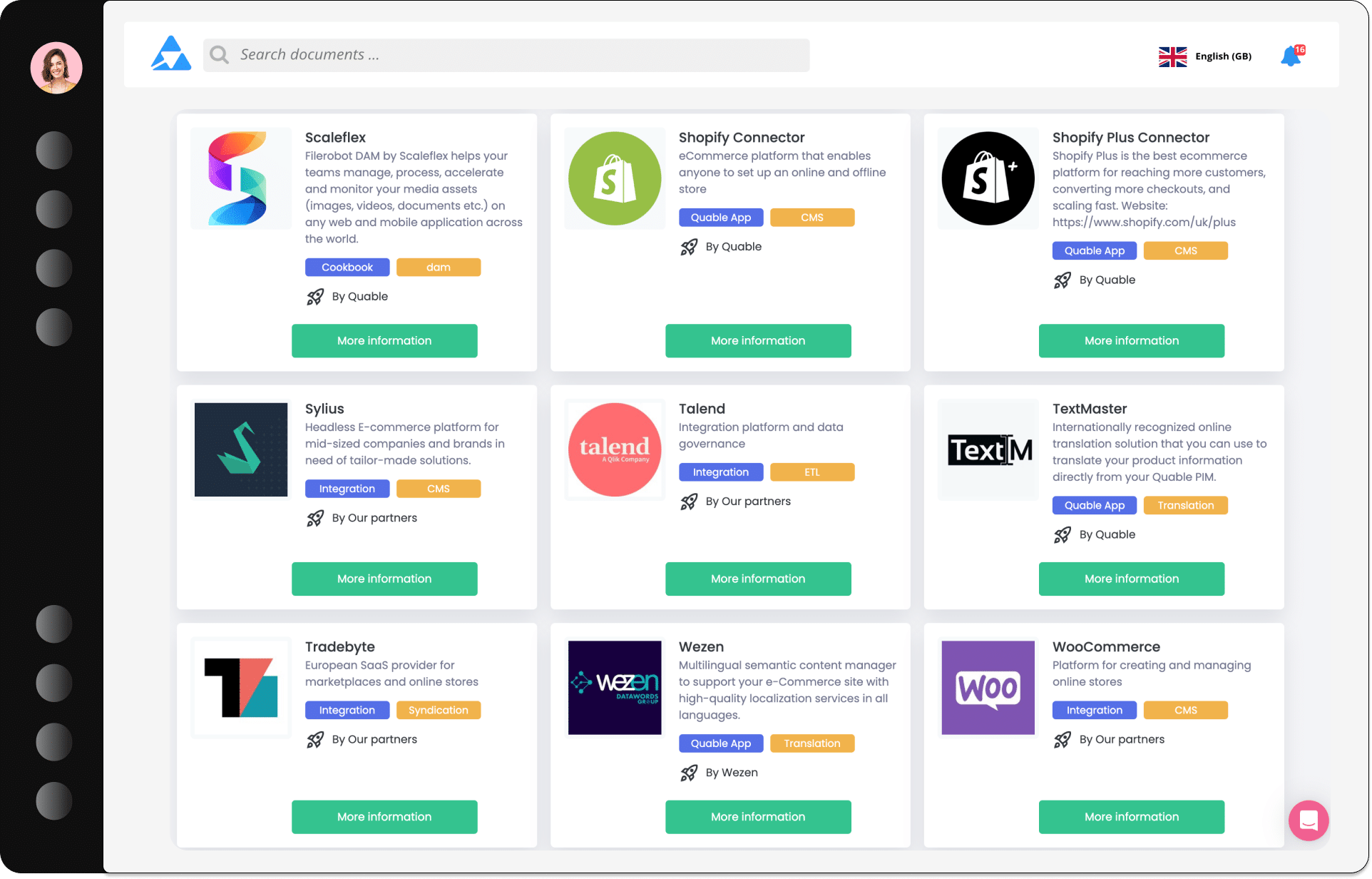Click the Shopify Plus Connector title
The image size is (1372, 879).
[1130, 138]
